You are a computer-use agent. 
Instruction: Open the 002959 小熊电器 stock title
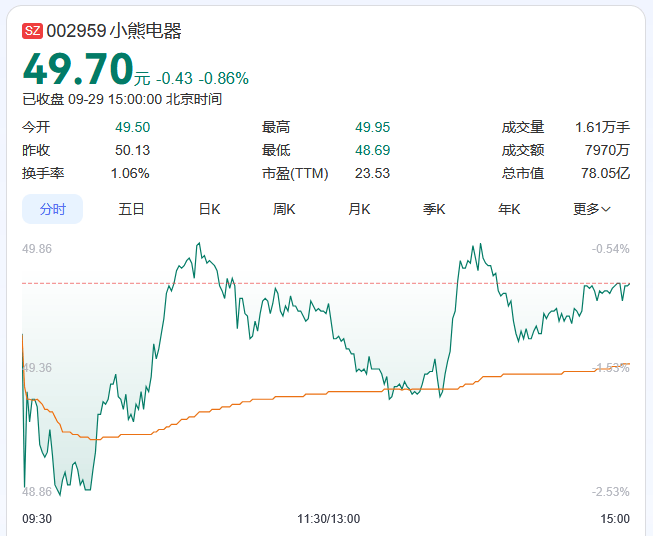[x=114, y=31]
